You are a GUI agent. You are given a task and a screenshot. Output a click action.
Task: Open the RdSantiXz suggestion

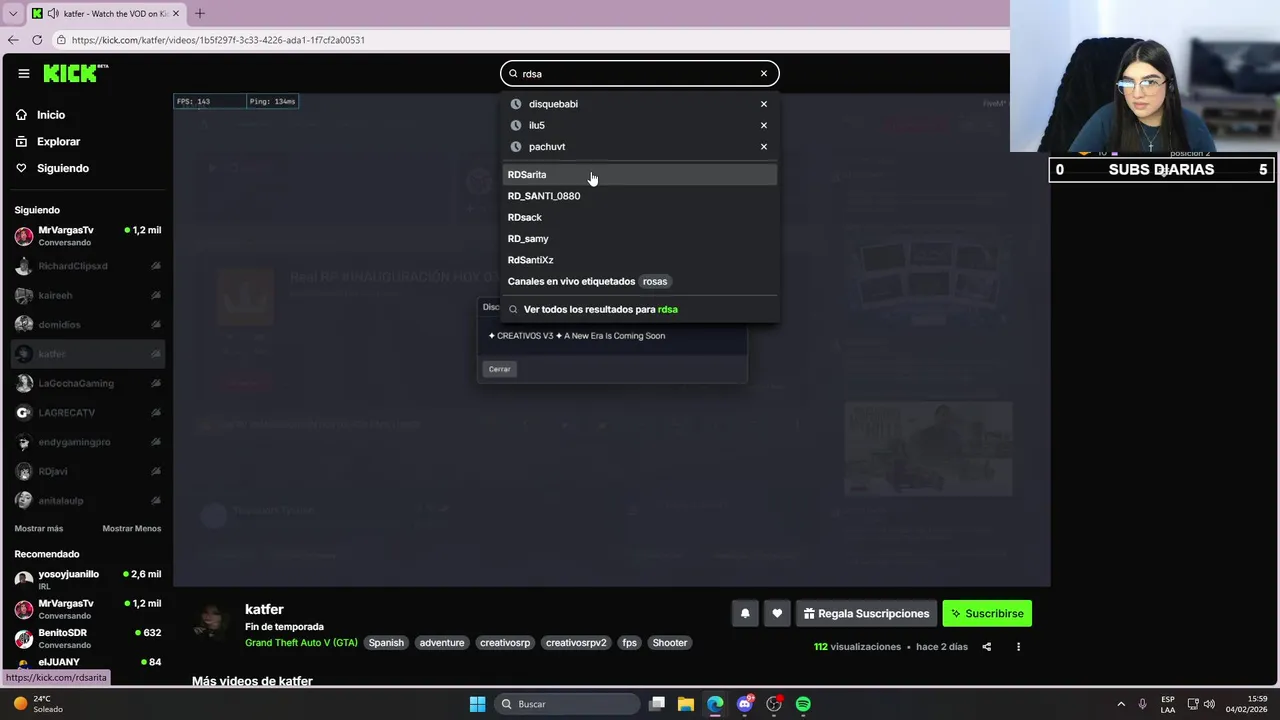tap(639, 260)
